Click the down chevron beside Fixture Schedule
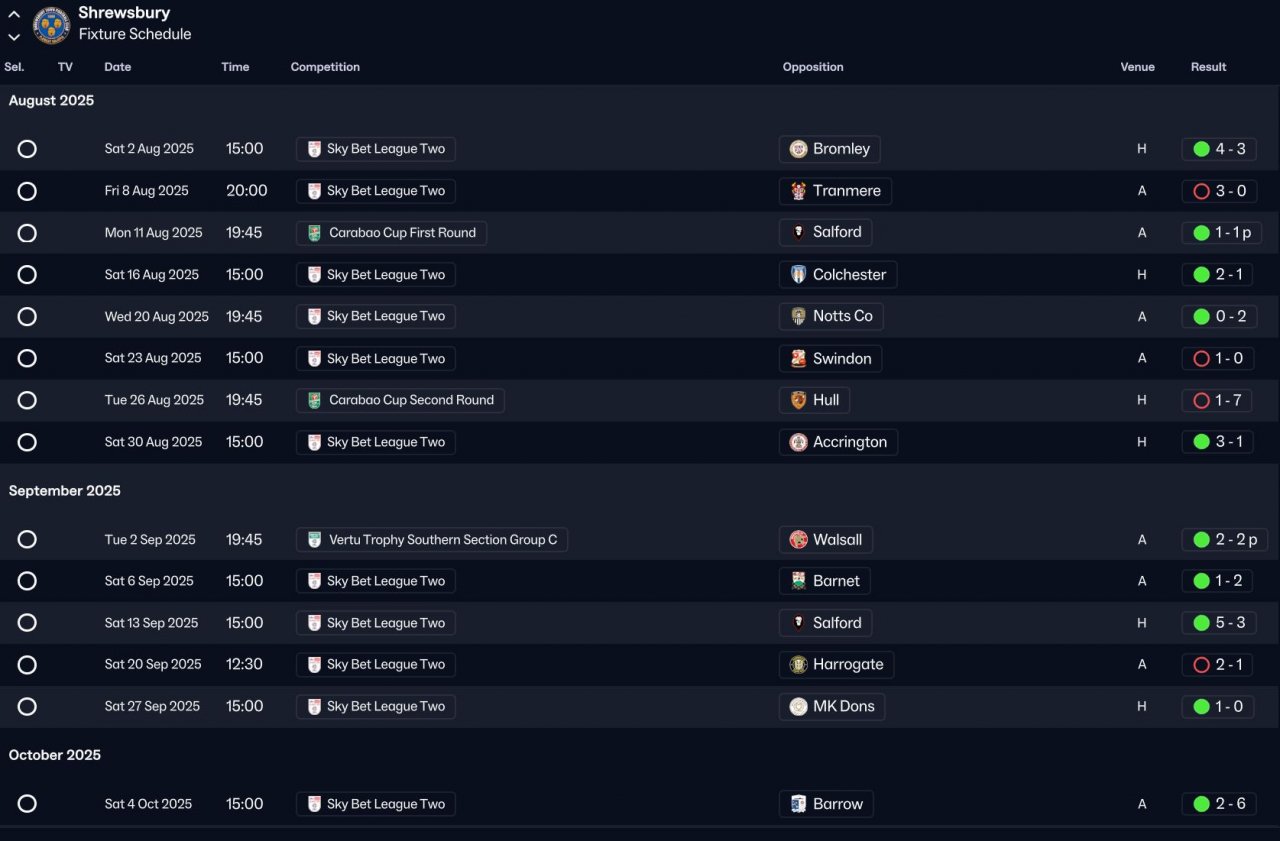 [x=14, y=37]
